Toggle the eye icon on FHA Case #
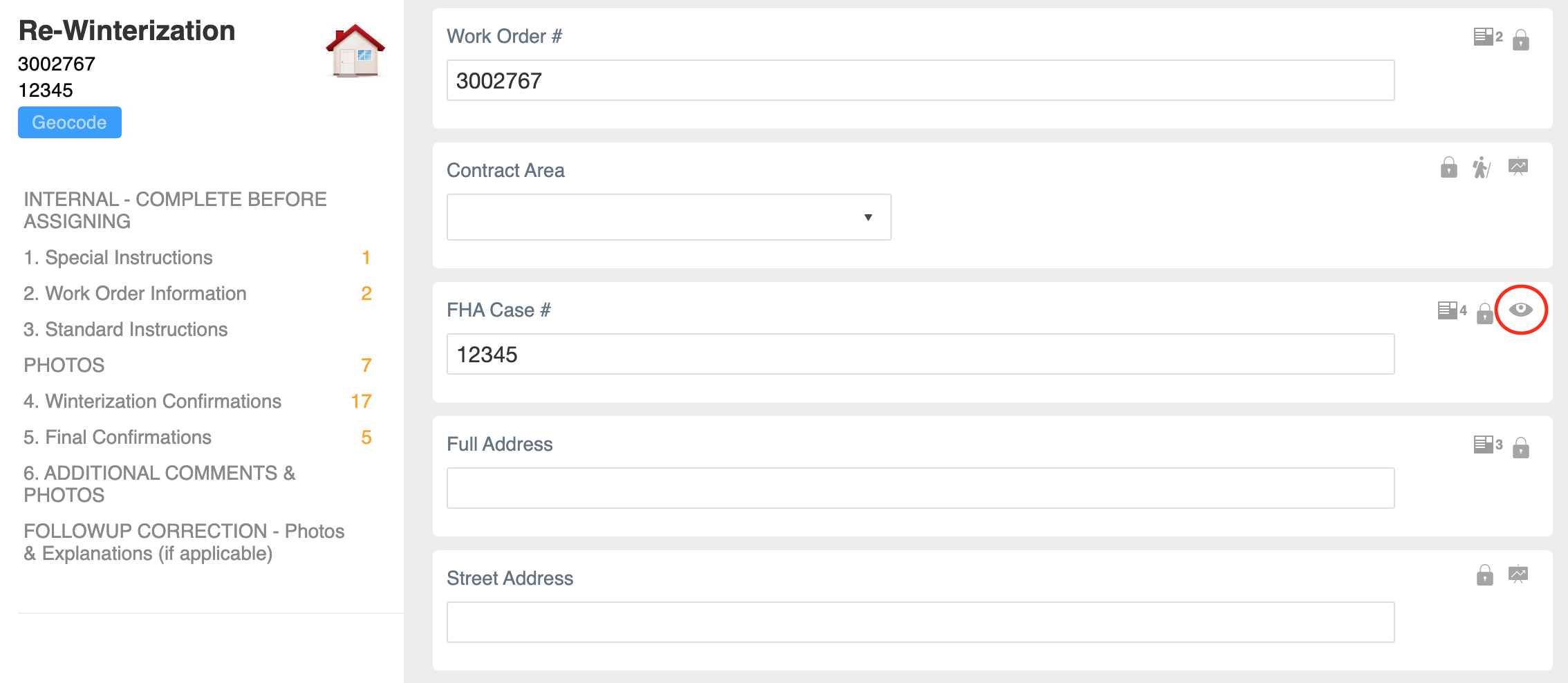The height and width of the screenshot is (683, 1568). [1520, 310]
